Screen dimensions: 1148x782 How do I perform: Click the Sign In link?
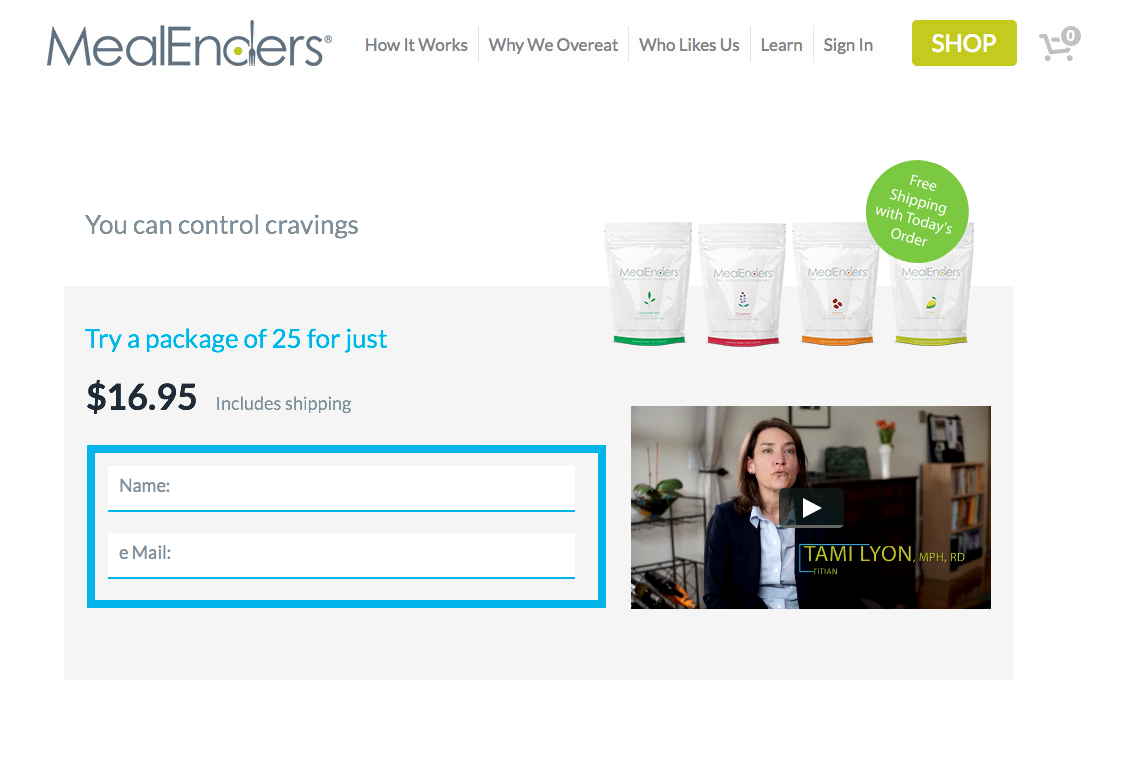(848, 45)
